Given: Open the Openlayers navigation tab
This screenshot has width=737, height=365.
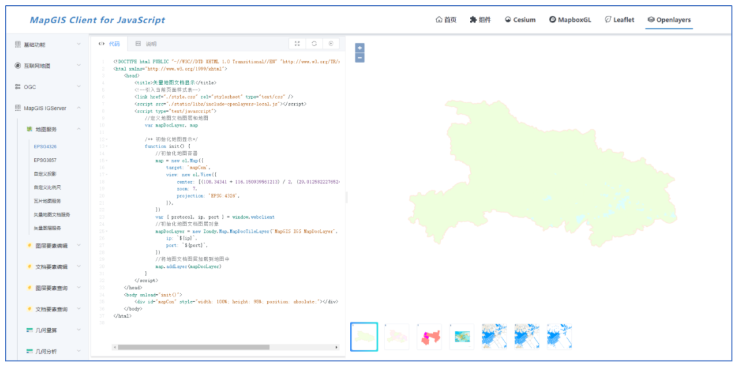Looking at the screenshot, I should 669,20.
